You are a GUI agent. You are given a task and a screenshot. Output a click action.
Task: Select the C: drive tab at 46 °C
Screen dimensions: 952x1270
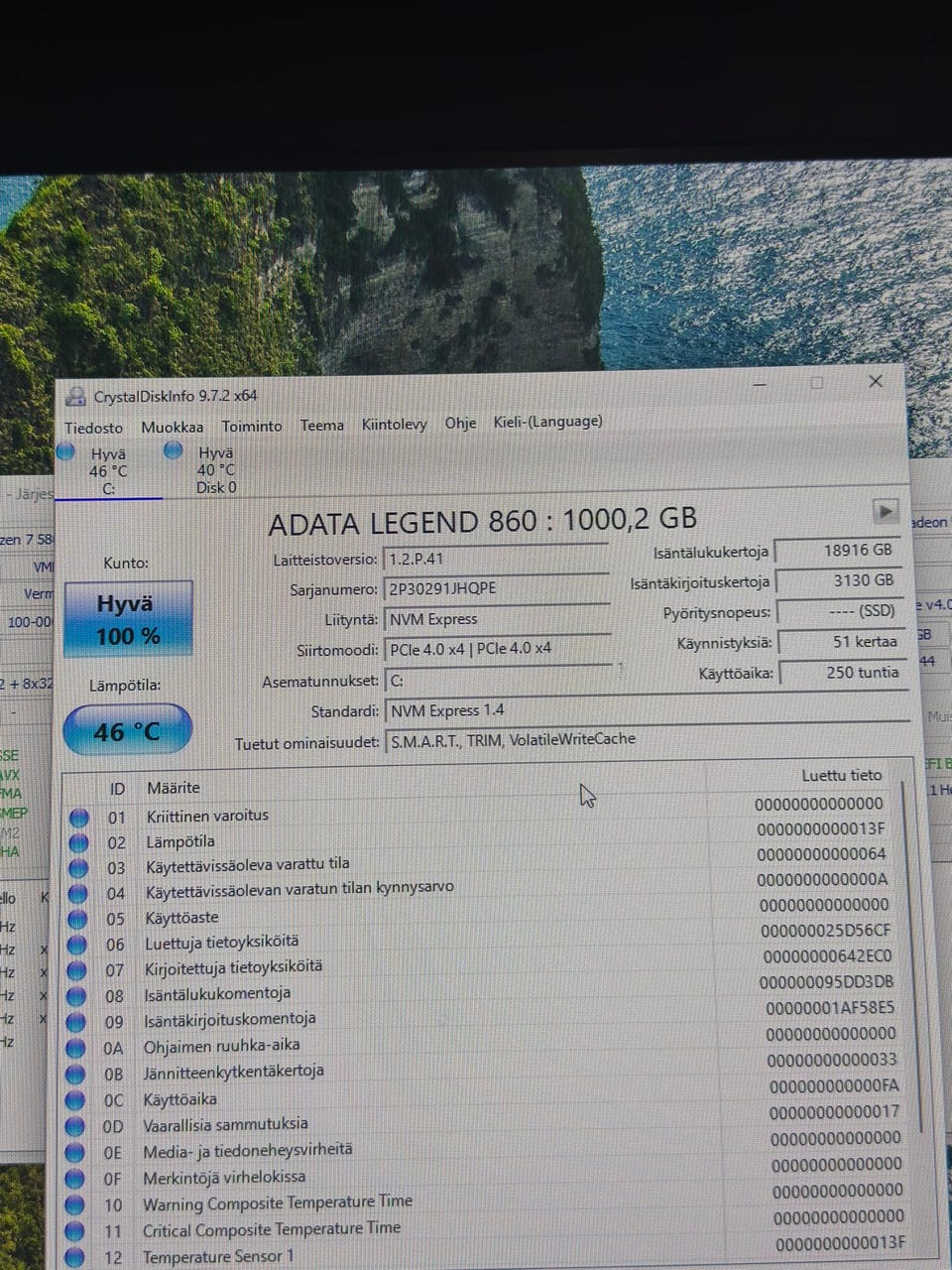pyautogui.click(x=108, y=470)
